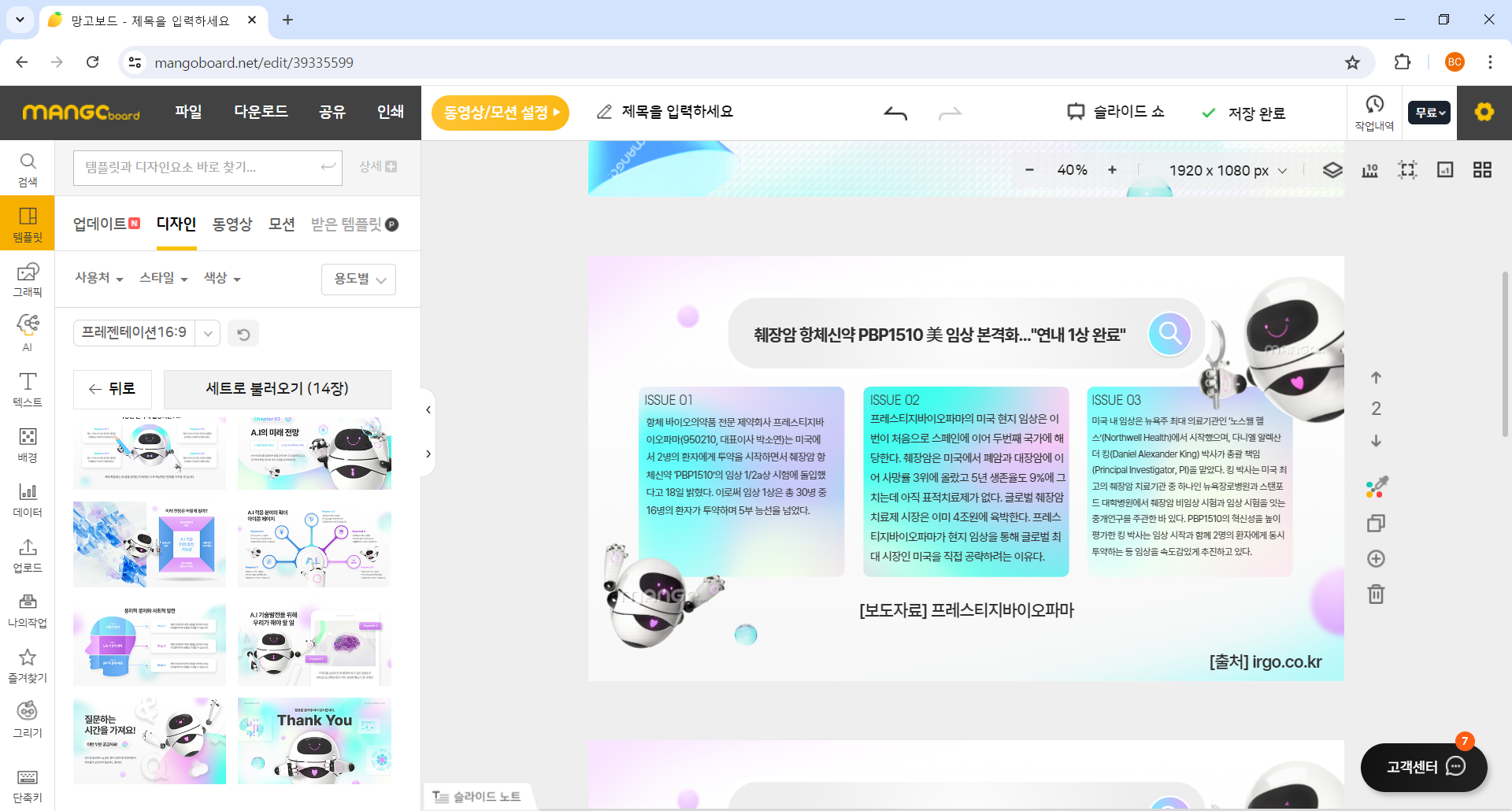
Task: Bookmark this page with the star icon
Action: click(x=1352, y=62)
